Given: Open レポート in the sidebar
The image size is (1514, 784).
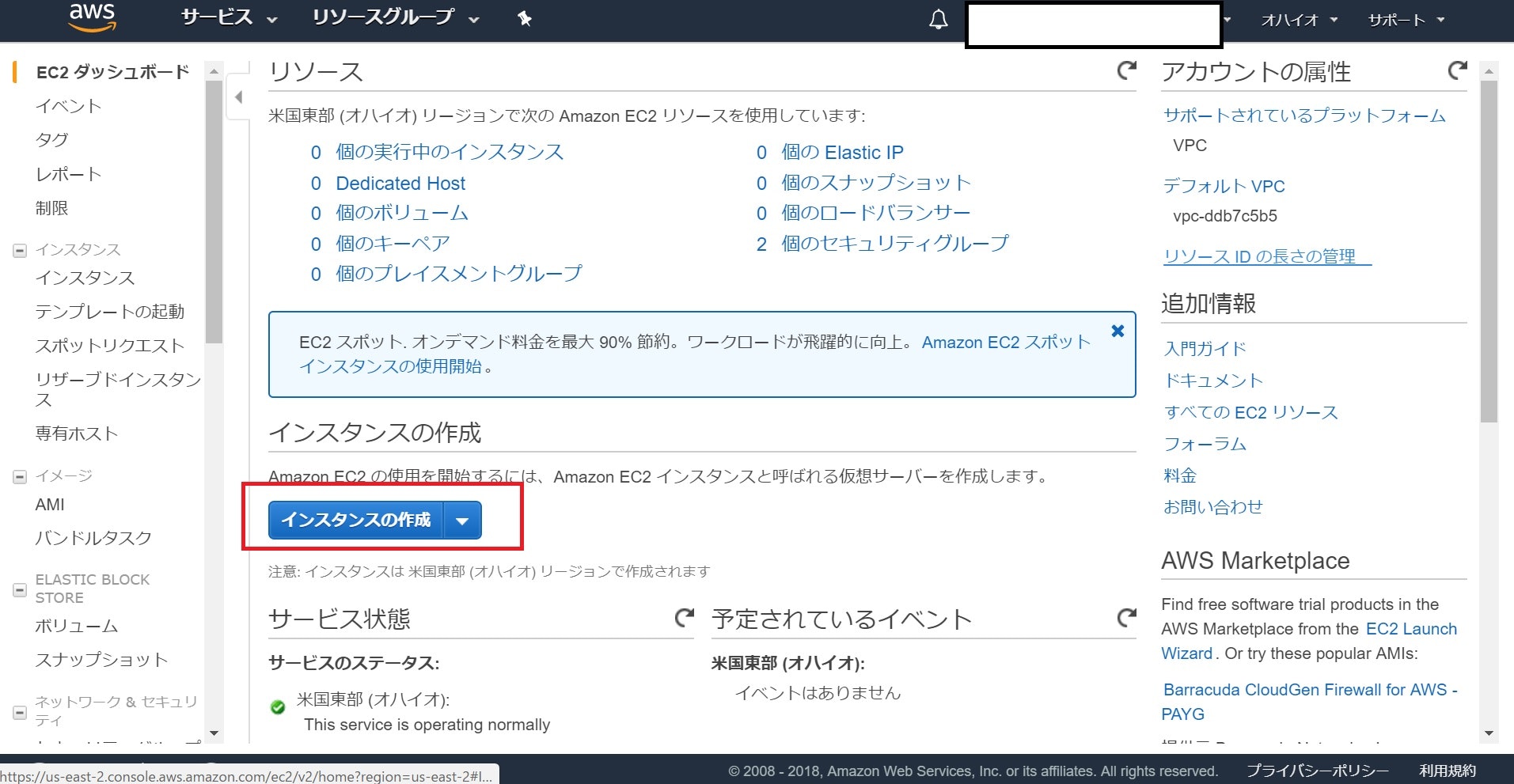Looking at the screenshot, I should 69,174.
